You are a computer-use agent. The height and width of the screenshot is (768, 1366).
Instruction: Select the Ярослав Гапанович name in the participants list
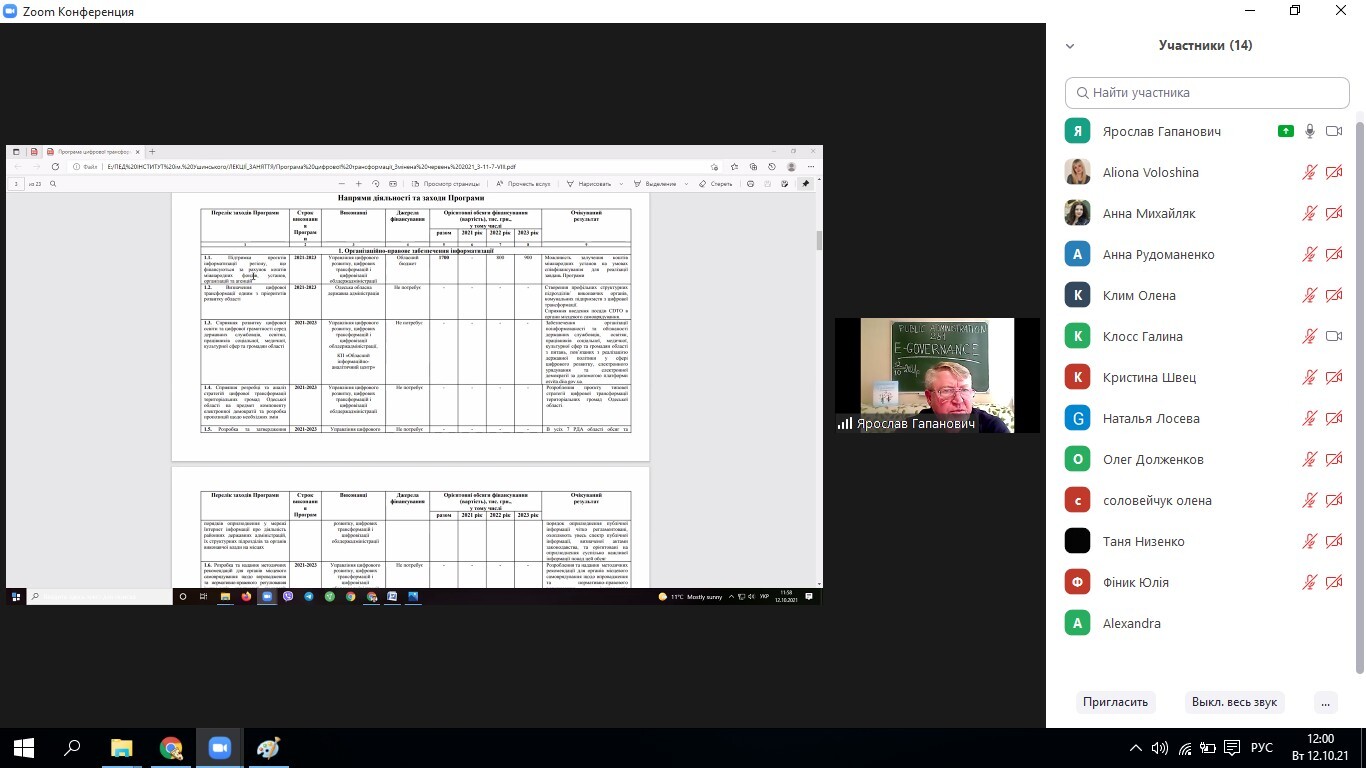point(1161,131)
